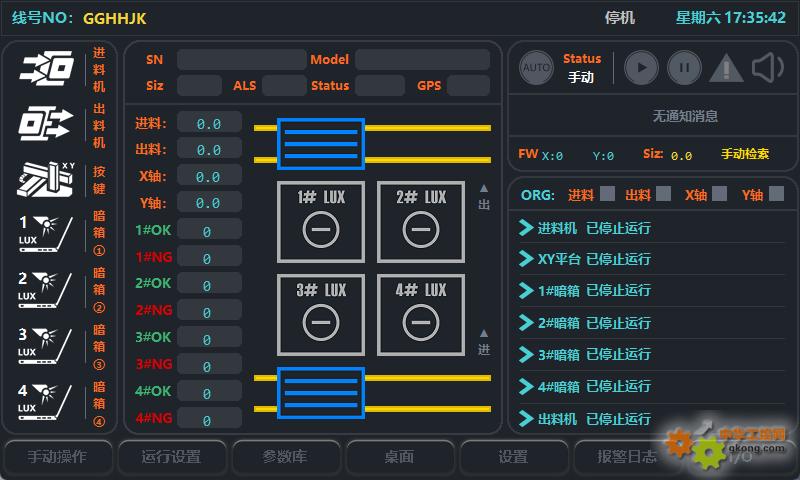Click the 3#NG counter value
The height and width of the screenshot is (480, 800).
pyautogui.click(x=209, y=366)
